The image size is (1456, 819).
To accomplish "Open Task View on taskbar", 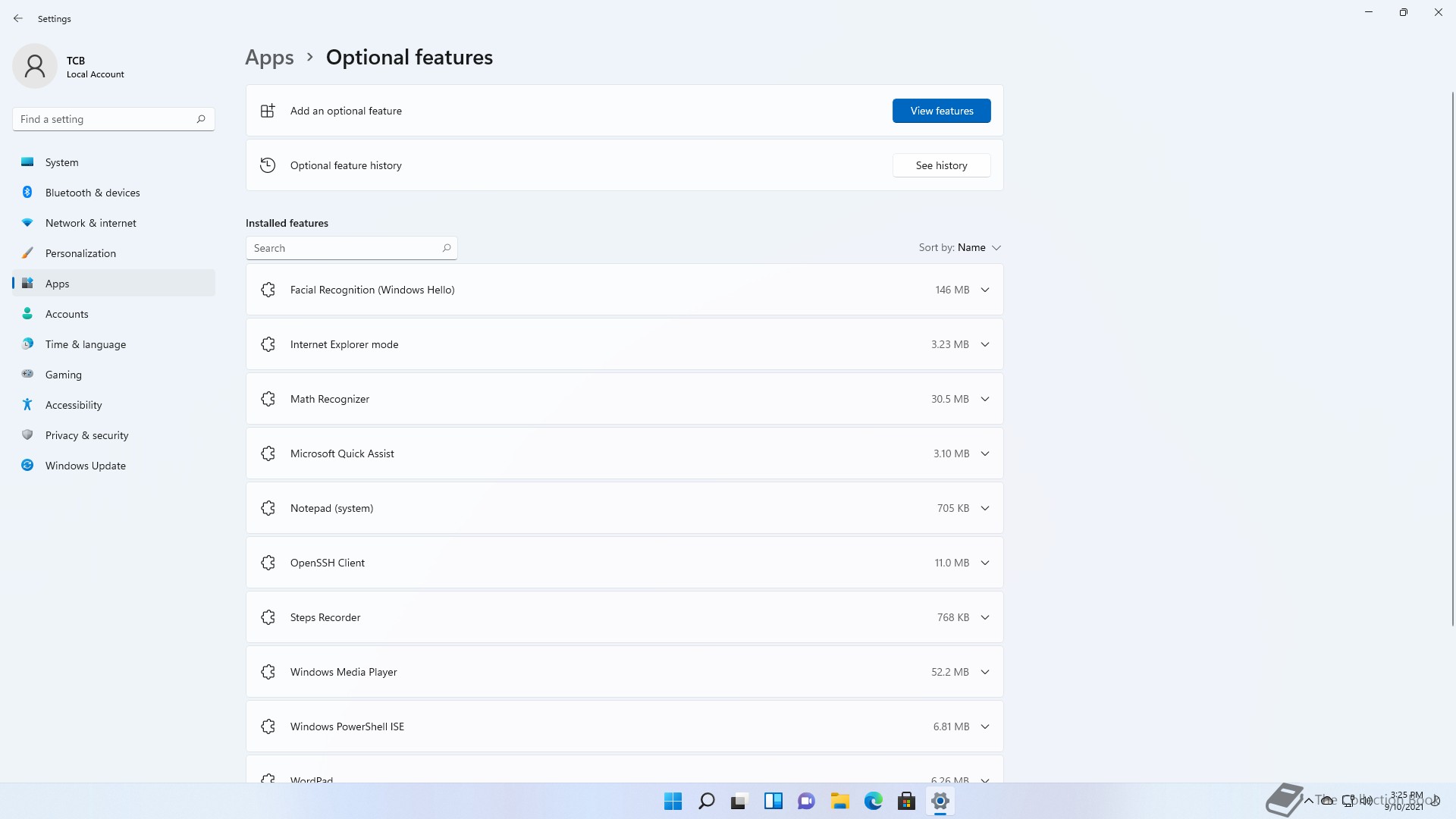I will (x=739, y=802).
